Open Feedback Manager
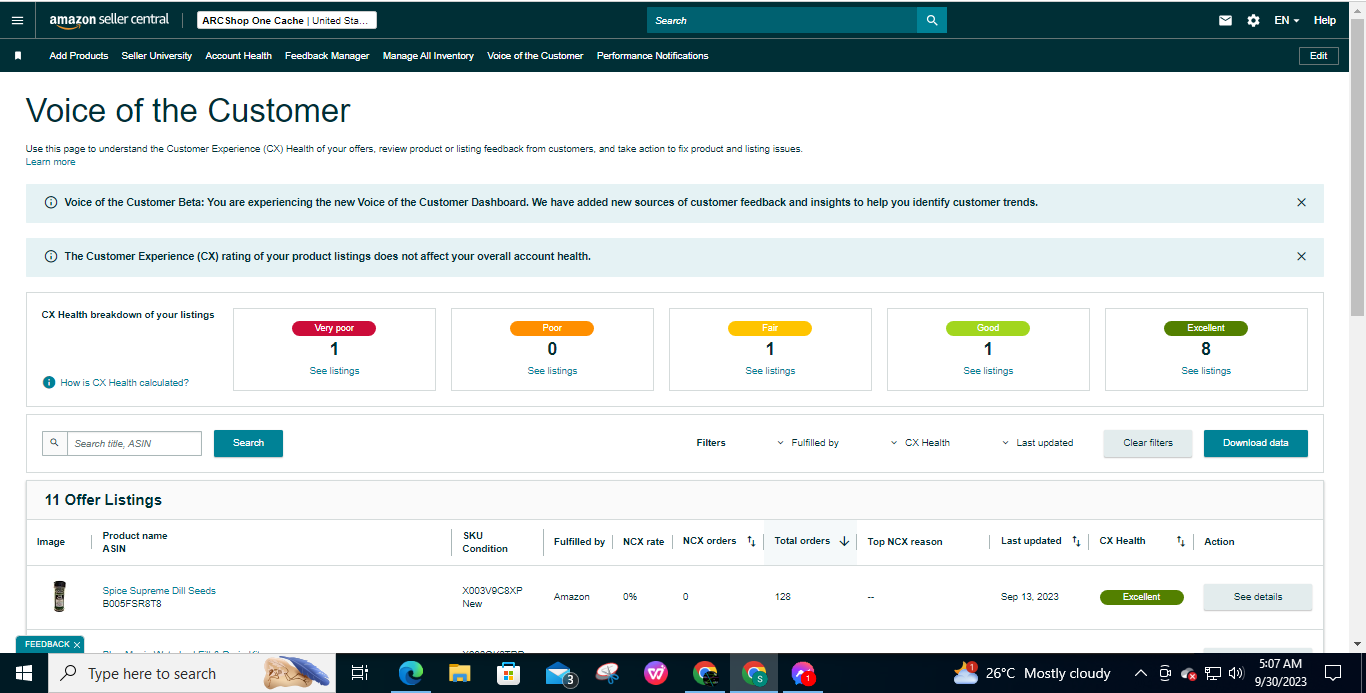Screen dimensions: 1366x693 tap(327, 56)
